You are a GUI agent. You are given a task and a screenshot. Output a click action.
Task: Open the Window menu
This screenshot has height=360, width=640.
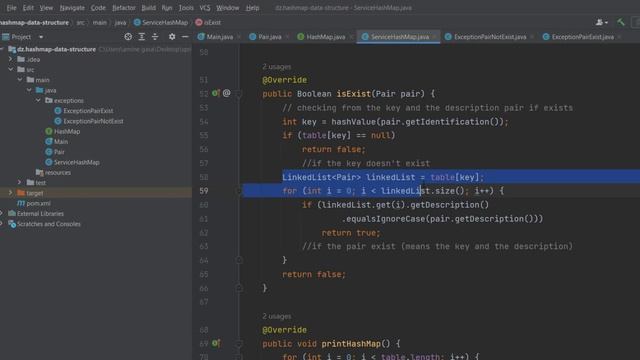[x=228, y=8]
